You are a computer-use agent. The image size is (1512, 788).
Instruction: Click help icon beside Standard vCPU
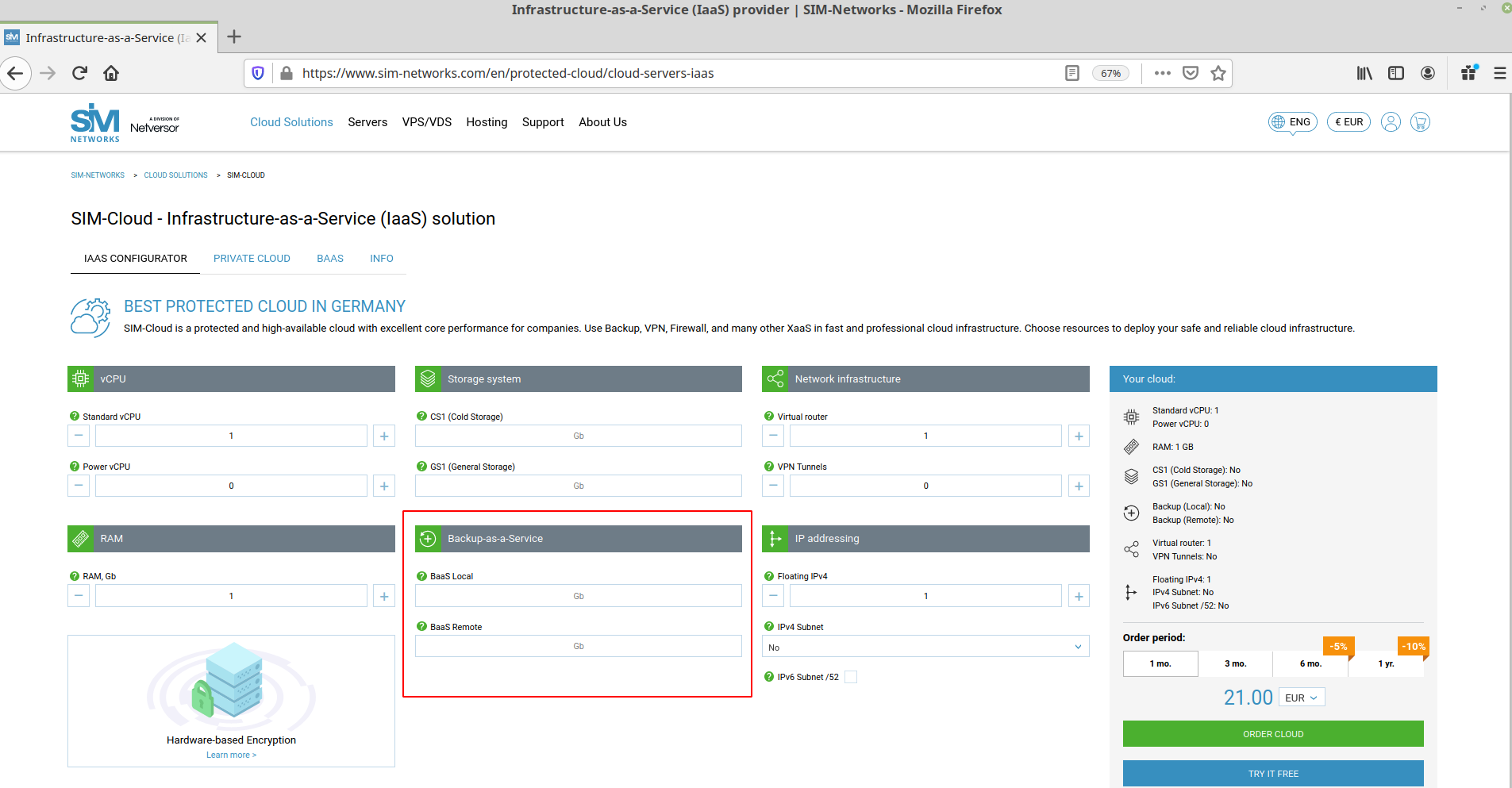tap(75, 416)
